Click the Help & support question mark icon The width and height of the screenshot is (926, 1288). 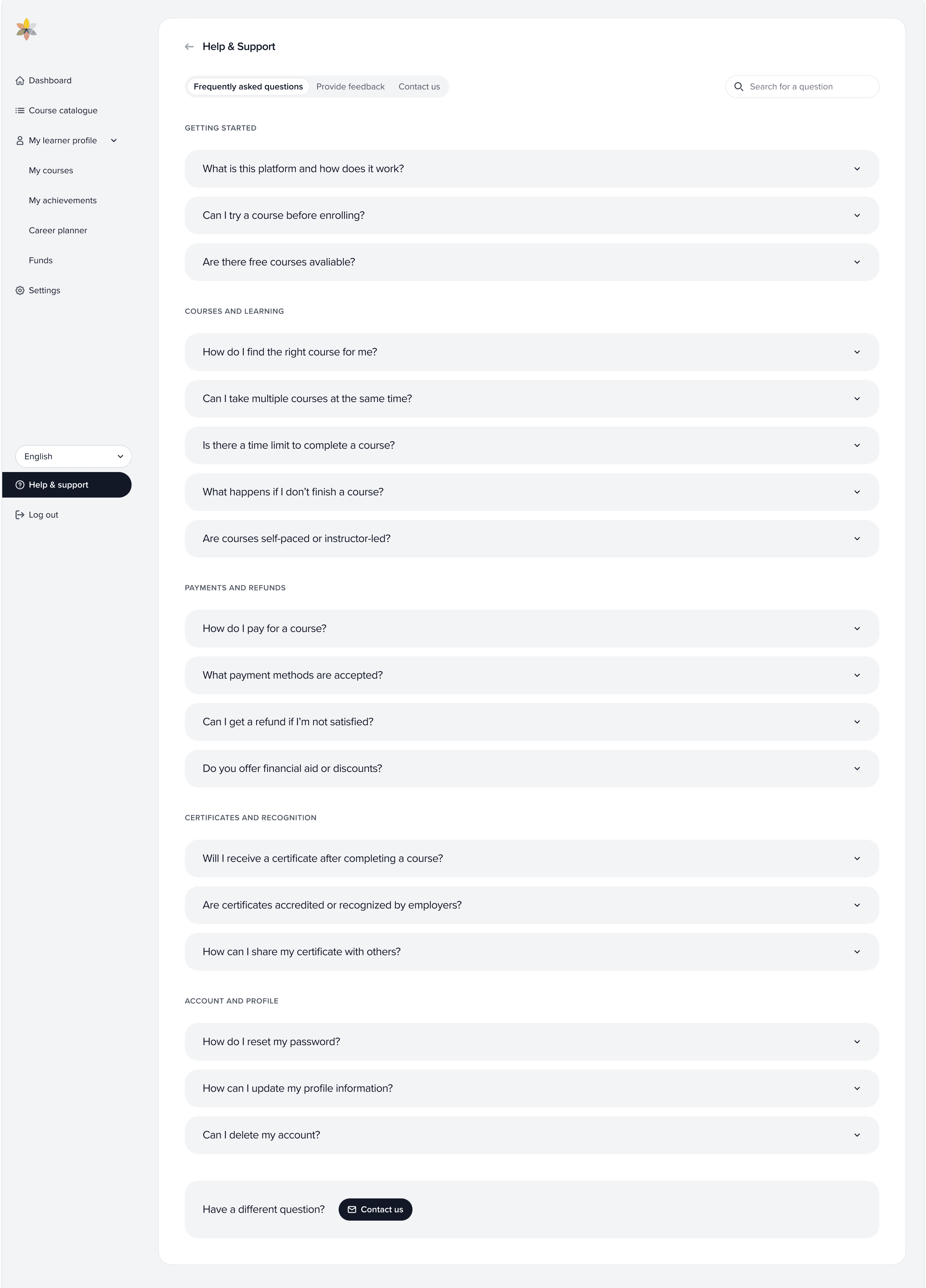pos(20,484)
